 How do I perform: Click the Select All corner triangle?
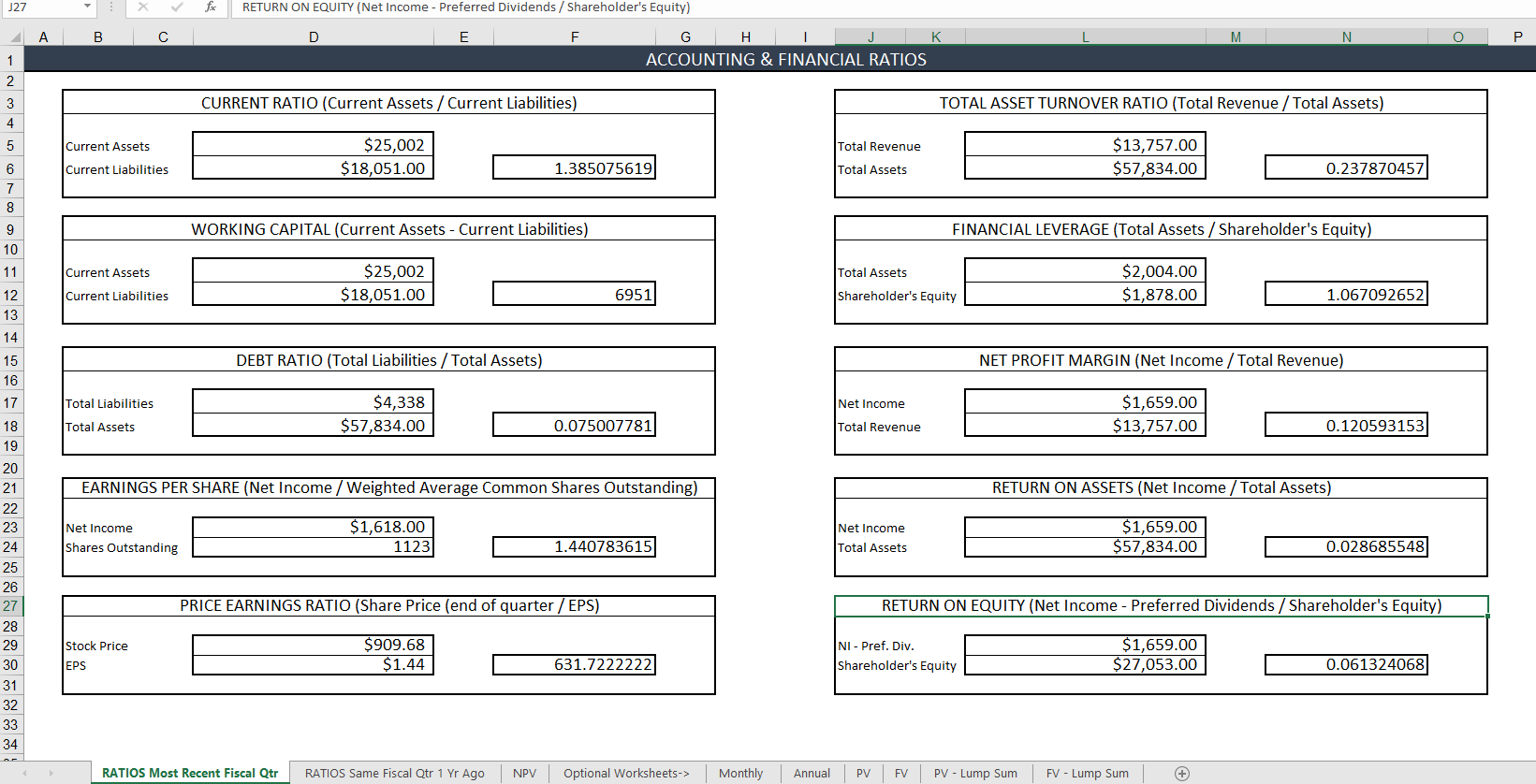coord(15,37)
